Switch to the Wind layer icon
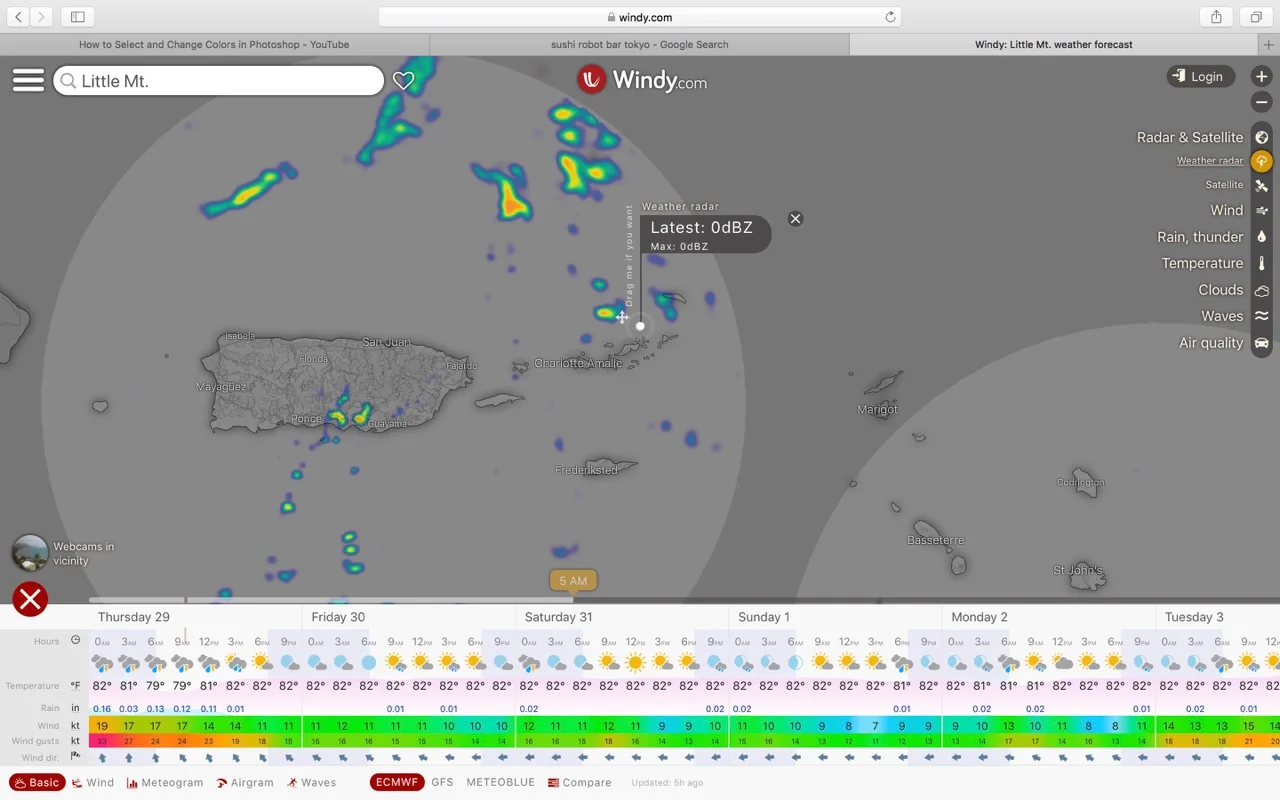 coord(1261,210)
